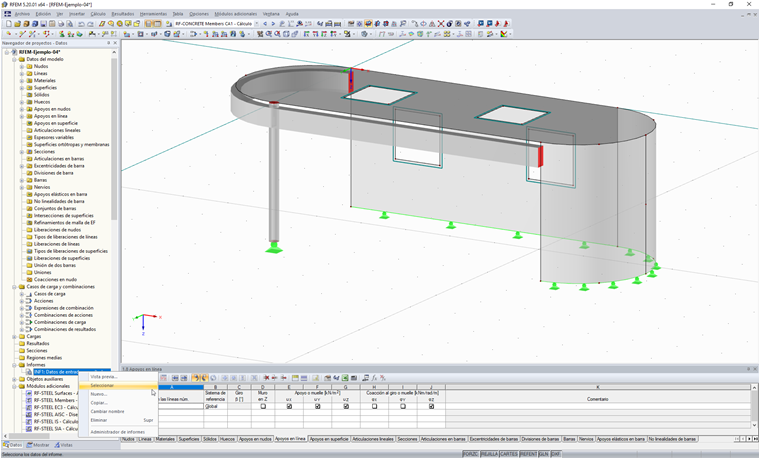Toggle the Muro en Z checkbox
This screenshot has height=458, width=760.
coord(262,406)
